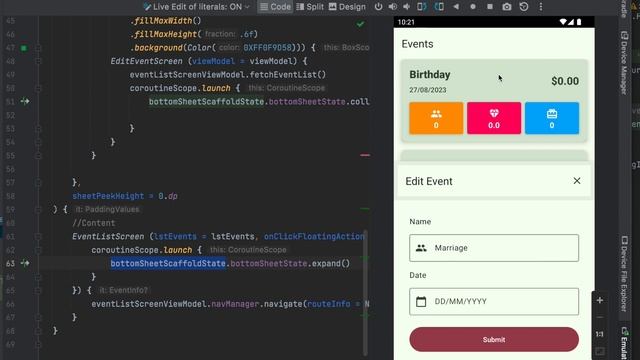The image size is (640, 360).
Task: Tap the orange guests count tile
Action: (436, 118)
